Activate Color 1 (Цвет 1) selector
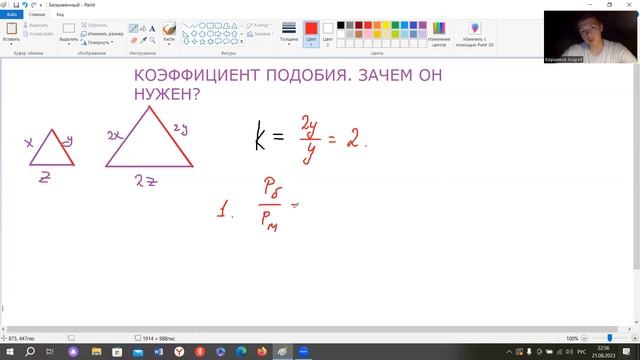Viewport: 640px width, 360px height. point(311,34)
